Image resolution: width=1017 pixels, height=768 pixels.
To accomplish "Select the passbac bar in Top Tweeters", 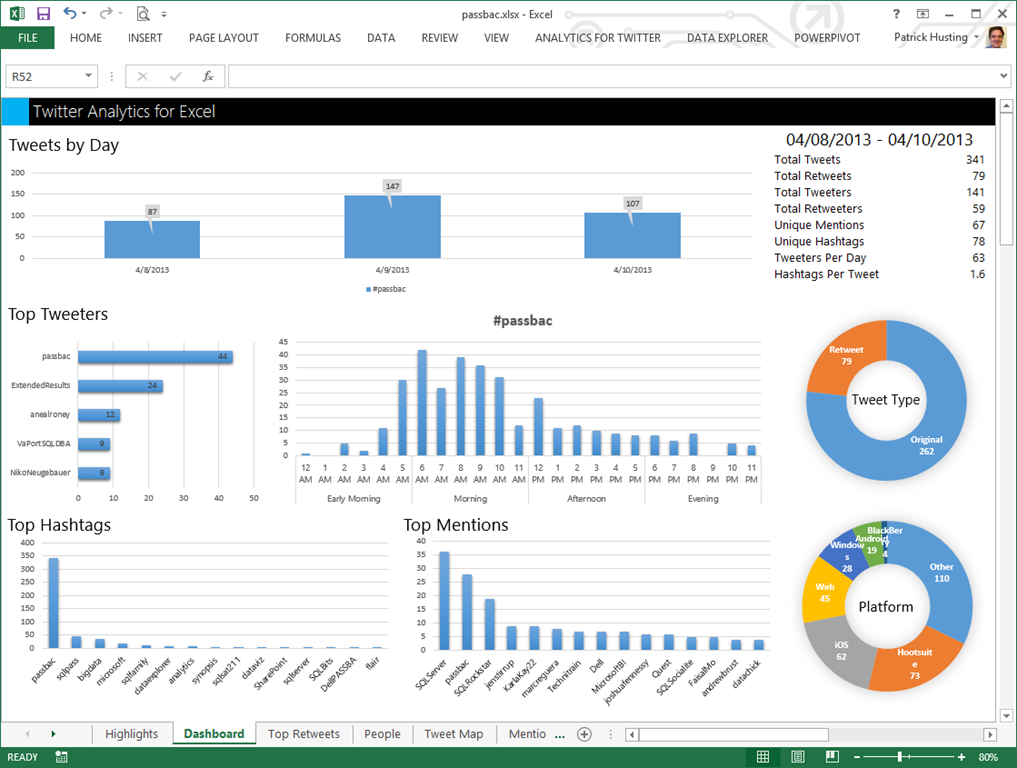I will click(155, 357).
